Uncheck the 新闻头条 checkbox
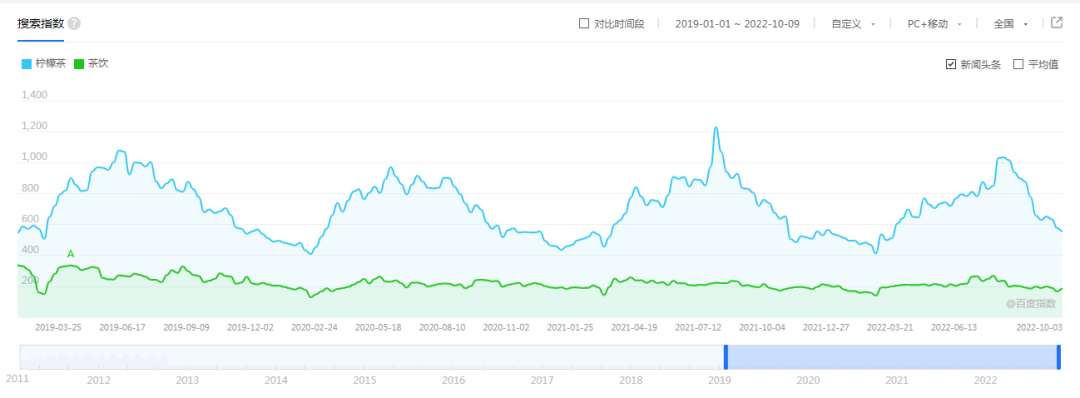This screenshot has width=1080, height=398. pos(951,64)
